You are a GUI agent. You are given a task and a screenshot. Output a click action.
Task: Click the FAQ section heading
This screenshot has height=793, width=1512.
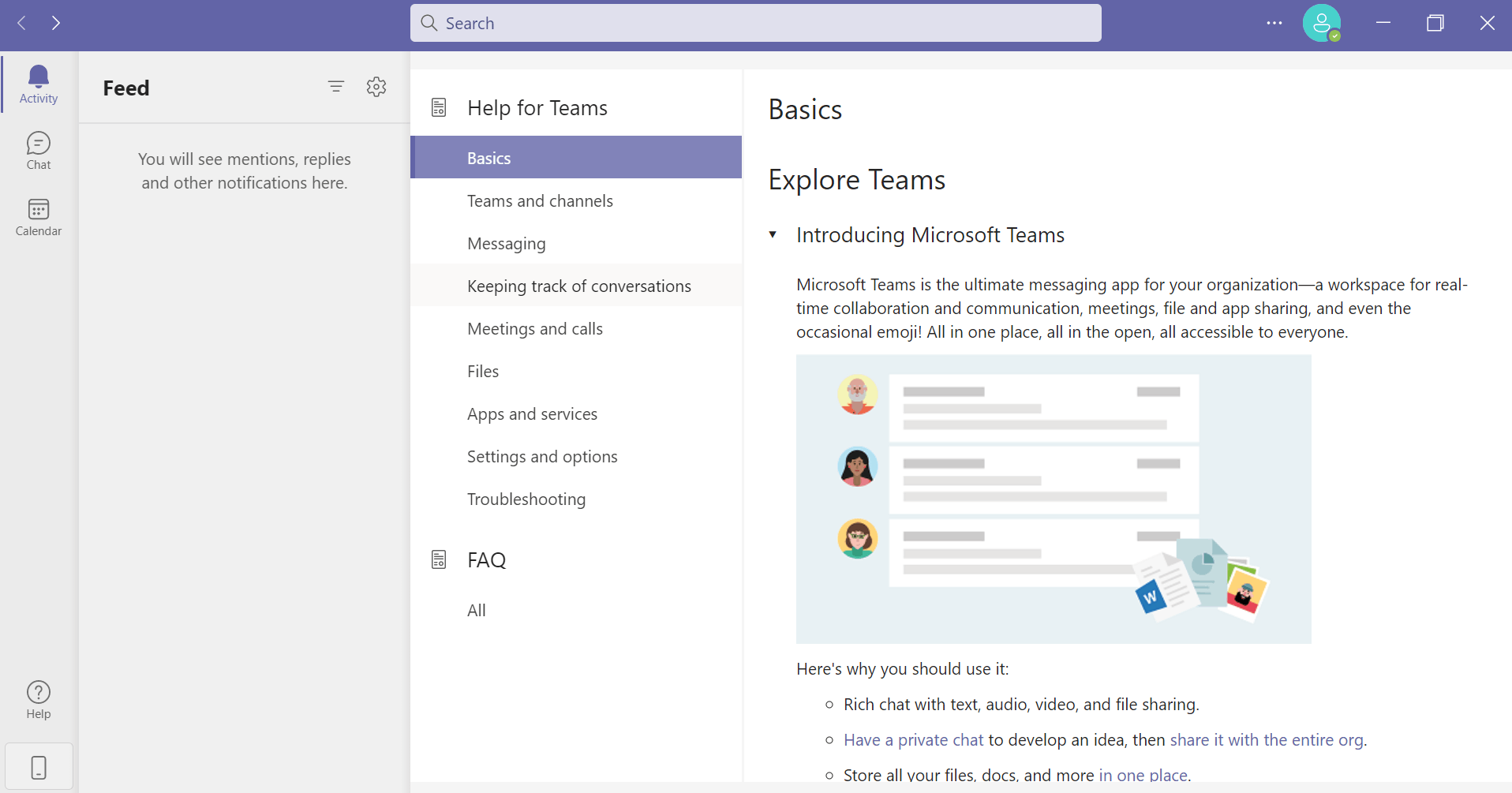pyautogui.click(x=487, y=559)
